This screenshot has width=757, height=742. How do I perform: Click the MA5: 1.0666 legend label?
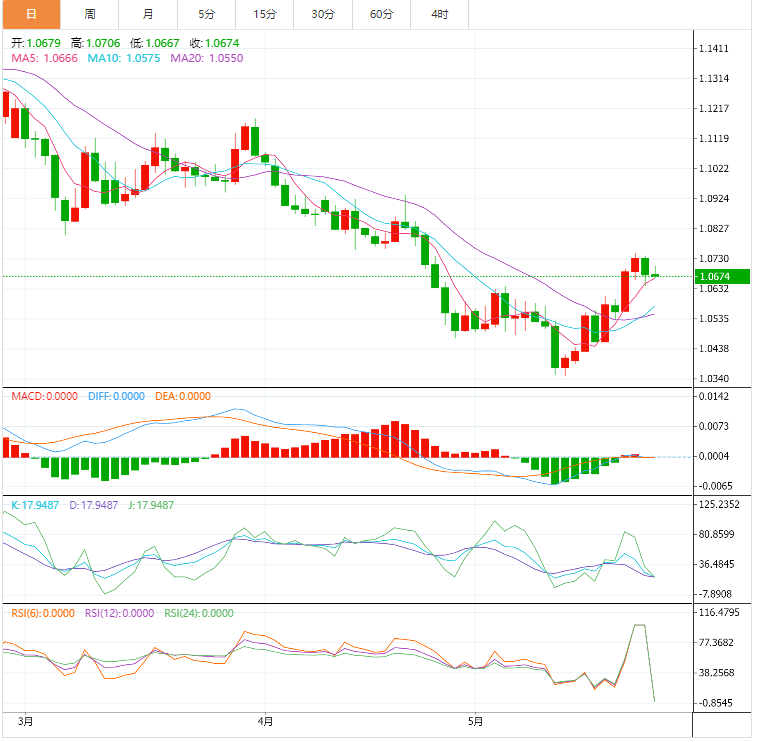click(44, 58)
